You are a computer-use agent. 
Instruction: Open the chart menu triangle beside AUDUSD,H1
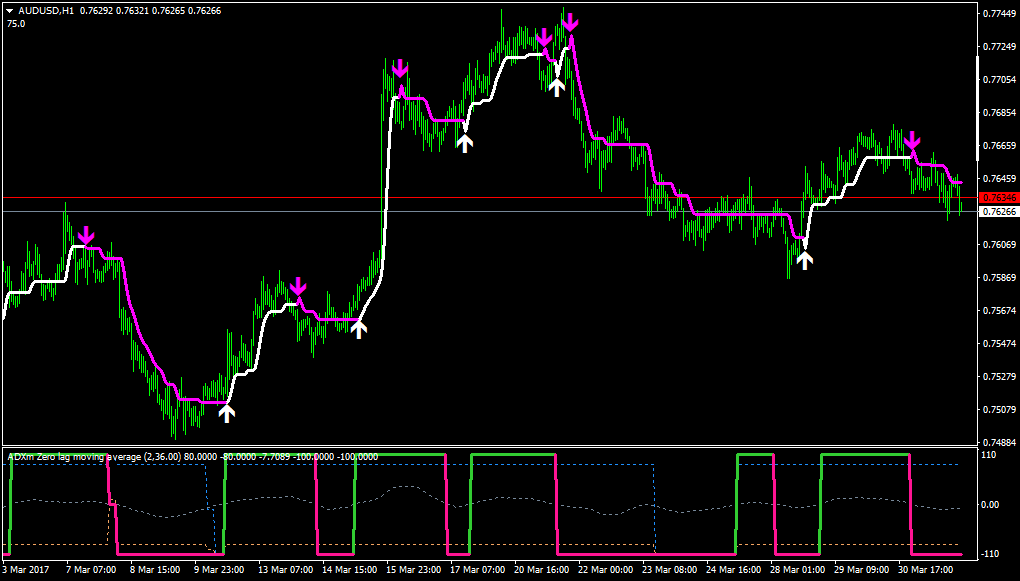tap(10, 10)
